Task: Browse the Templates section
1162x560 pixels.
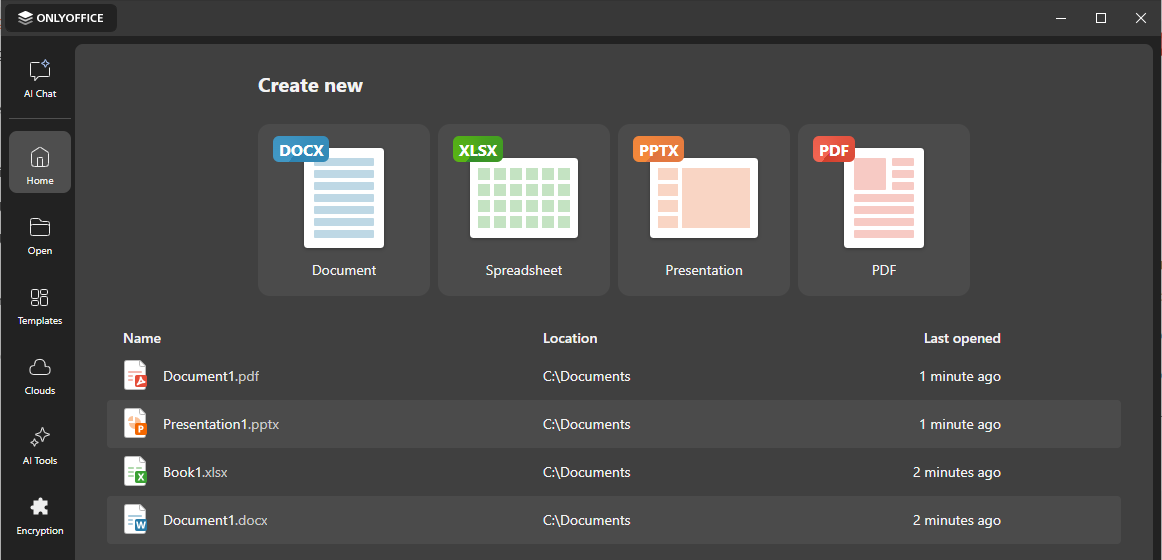Action: pos(40,306)
